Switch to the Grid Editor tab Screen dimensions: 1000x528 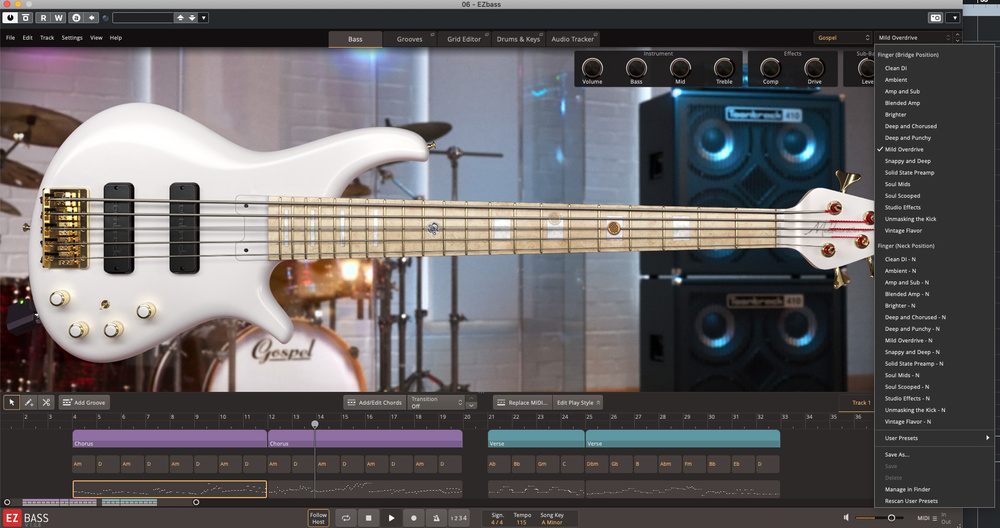point(464,39)
